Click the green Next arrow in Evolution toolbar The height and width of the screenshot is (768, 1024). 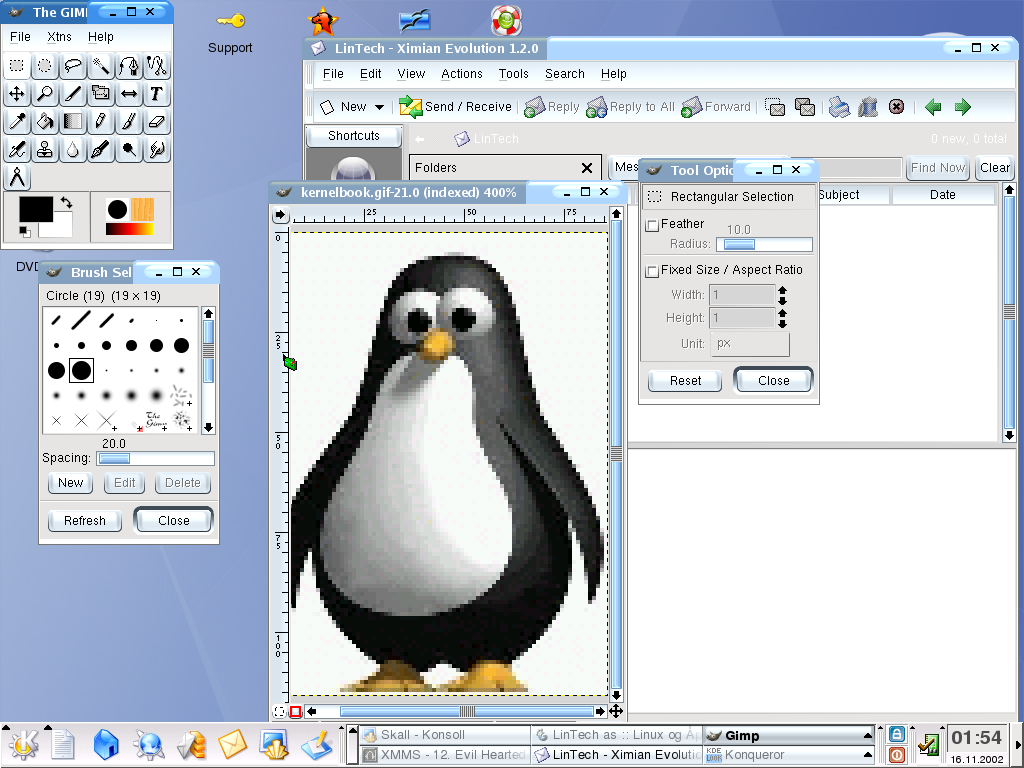point(963,107)
